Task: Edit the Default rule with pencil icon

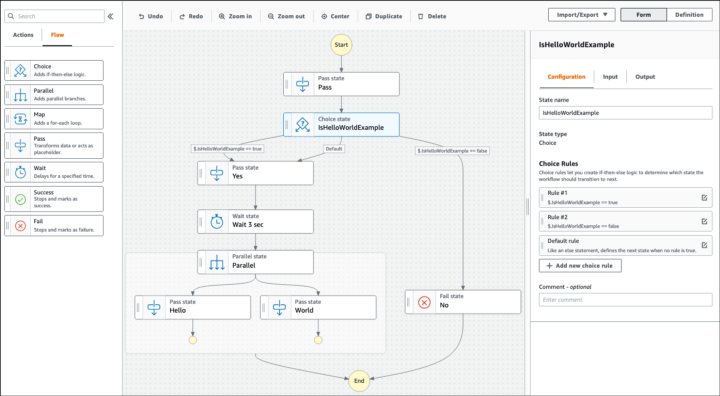Action: coord(704,245)
